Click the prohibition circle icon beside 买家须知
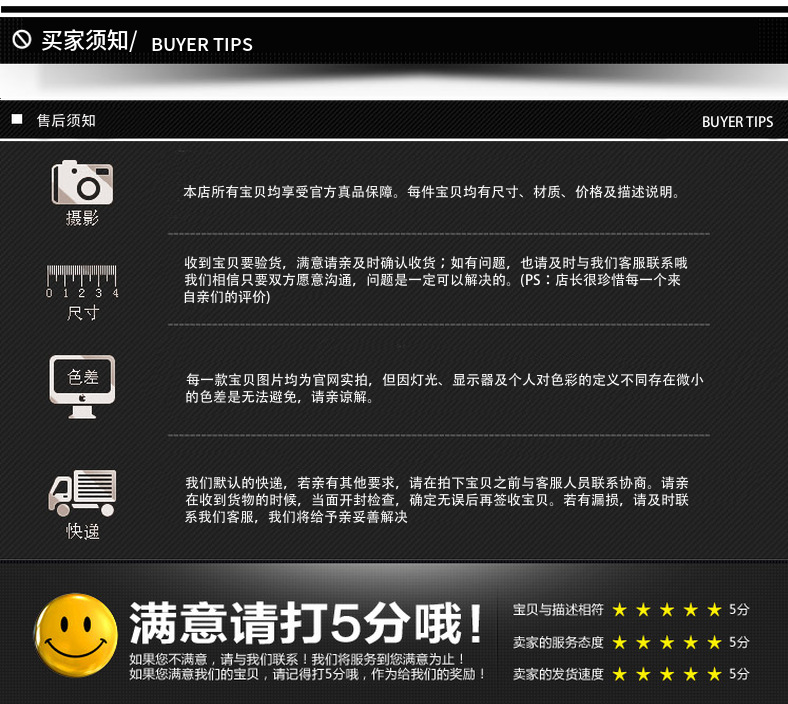 [x=22, y=39]
